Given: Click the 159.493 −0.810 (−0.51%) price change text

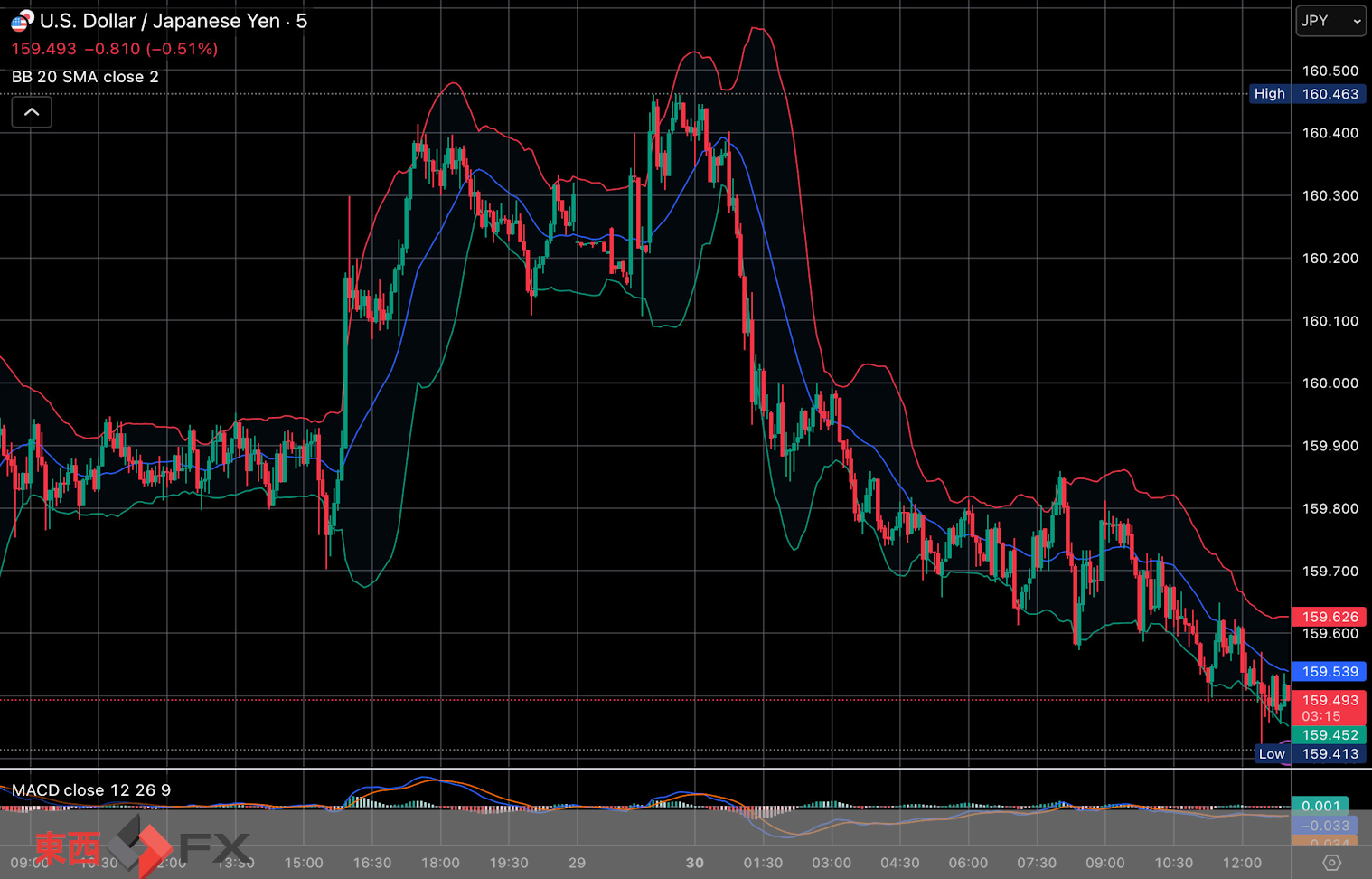Looking at the screenshot, I should point(115,49).
